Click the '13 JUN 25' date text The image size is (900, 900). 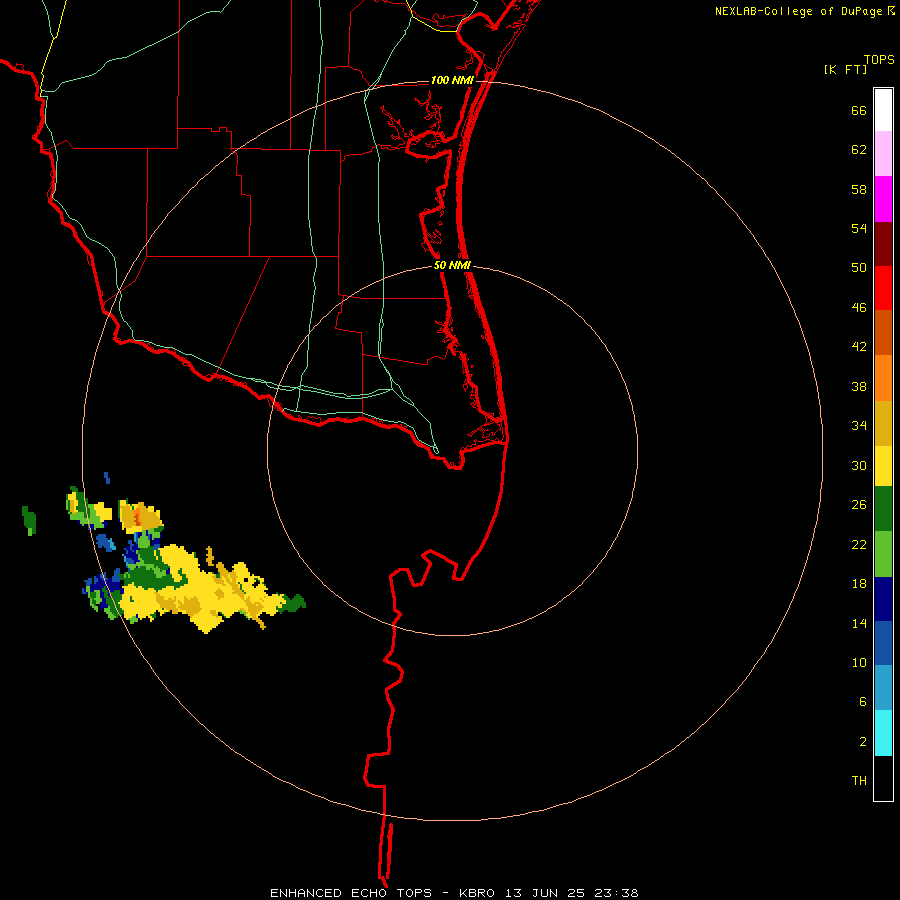point(545,893)
